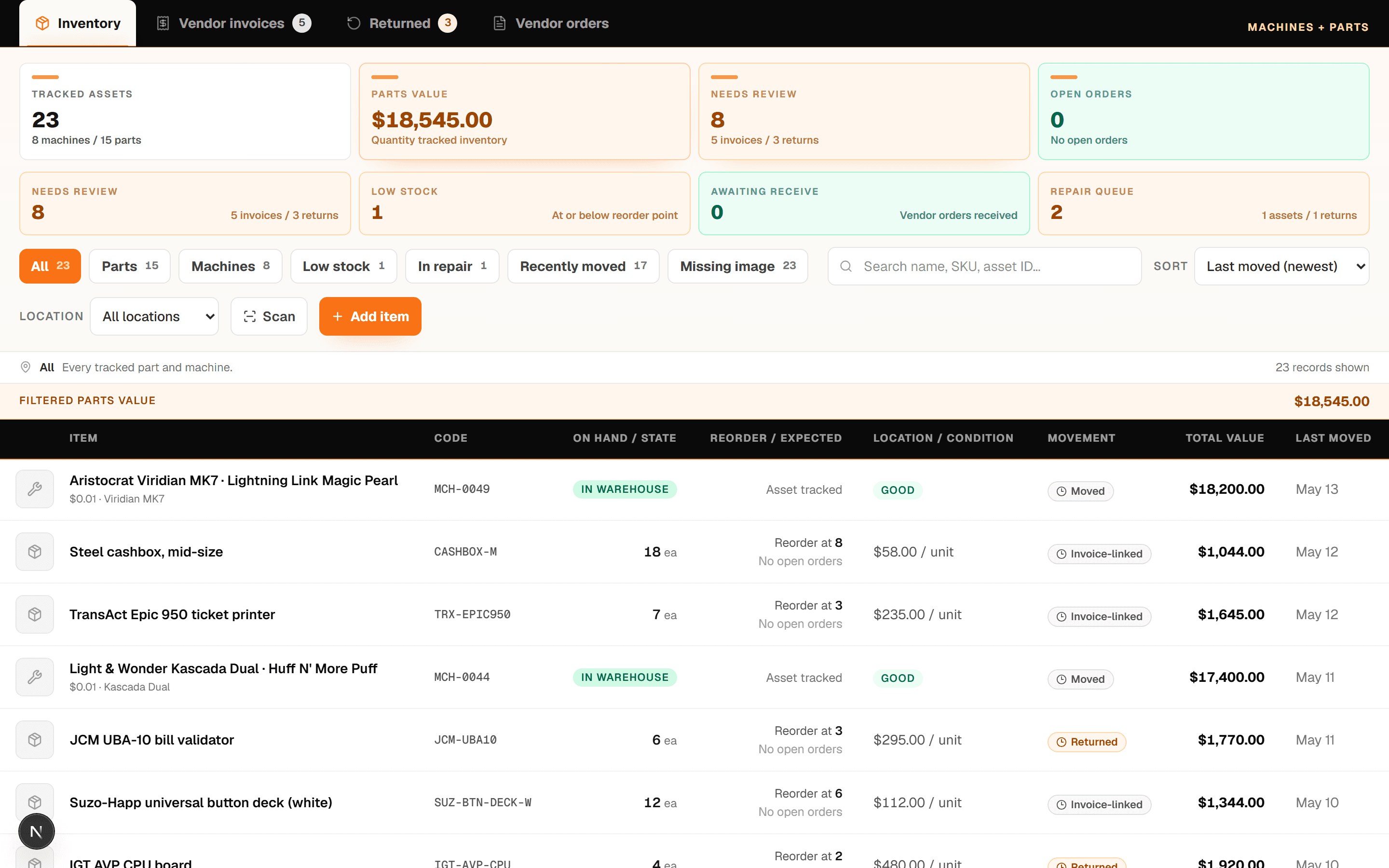
Task: Click the IN WAREHOUSE status for MCH-0044
Action: click(x=625, y=678)
